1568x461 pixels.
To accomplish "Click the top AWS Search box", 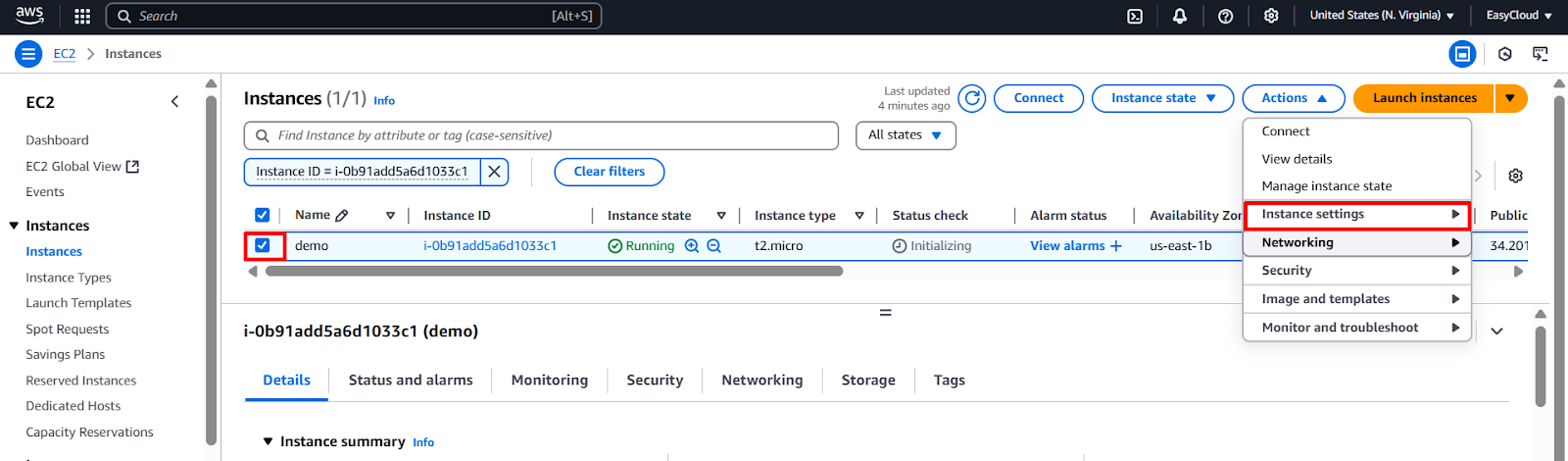I will 354,16.
